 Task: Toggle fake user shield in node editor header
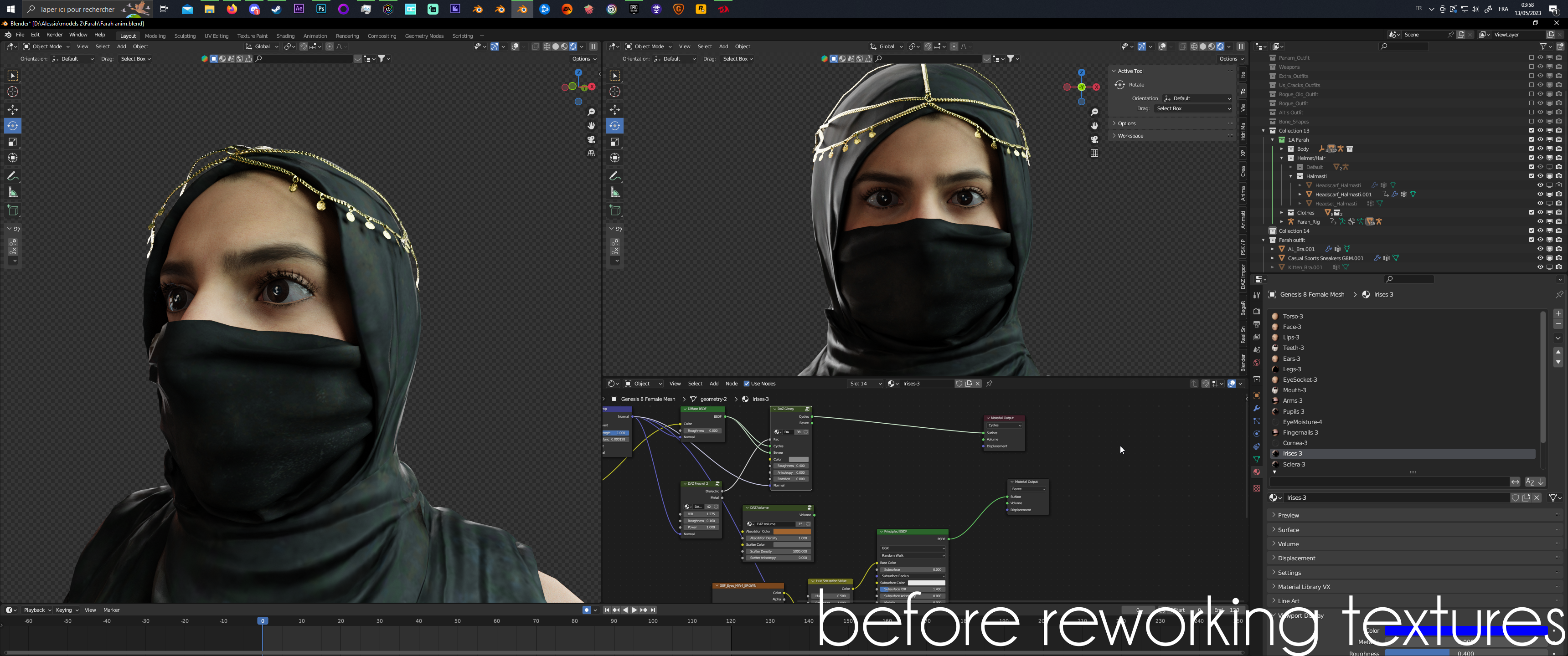(959, 384)
